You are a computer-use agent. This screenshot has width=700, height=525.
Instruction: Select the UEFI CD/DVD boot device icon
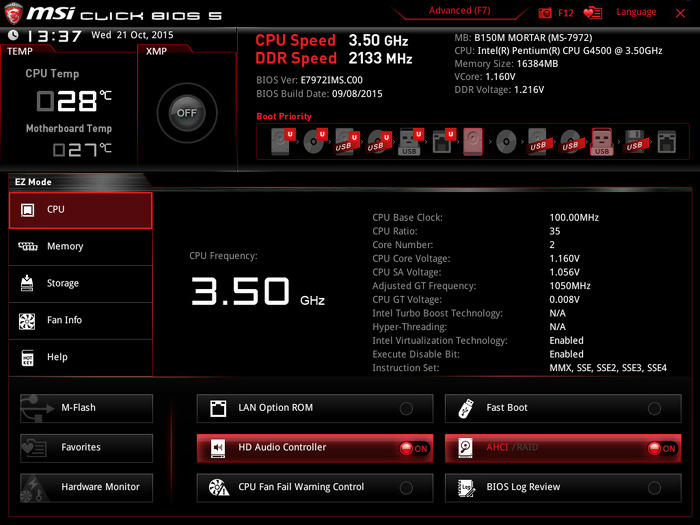coord(315,142)
